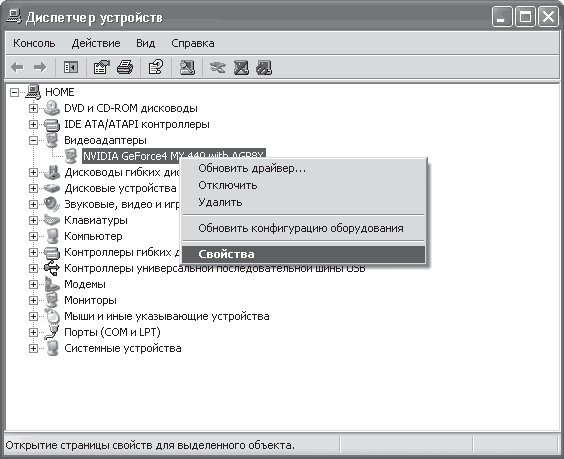The image size is (564, 459).
Task: Collapse the HOME root node
Action: tap(14, 92)
